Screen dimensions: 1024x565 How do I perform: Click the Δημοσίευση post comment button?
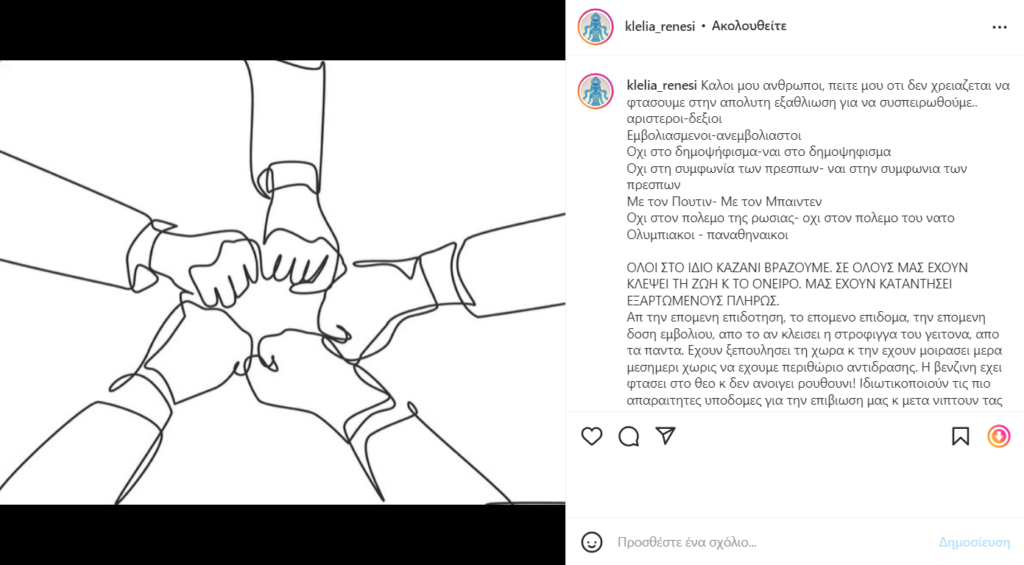[974, 542]
